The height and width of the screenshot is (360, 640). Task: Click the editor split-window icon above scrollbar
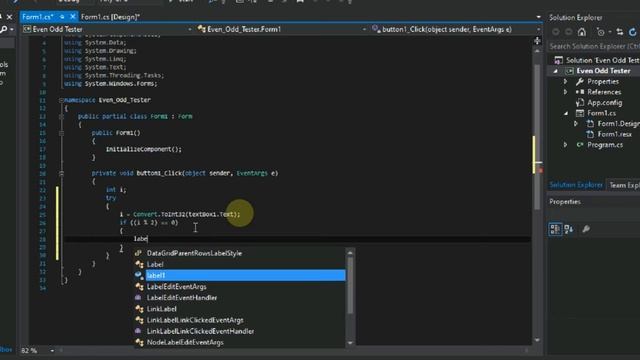tap(537, 40)
